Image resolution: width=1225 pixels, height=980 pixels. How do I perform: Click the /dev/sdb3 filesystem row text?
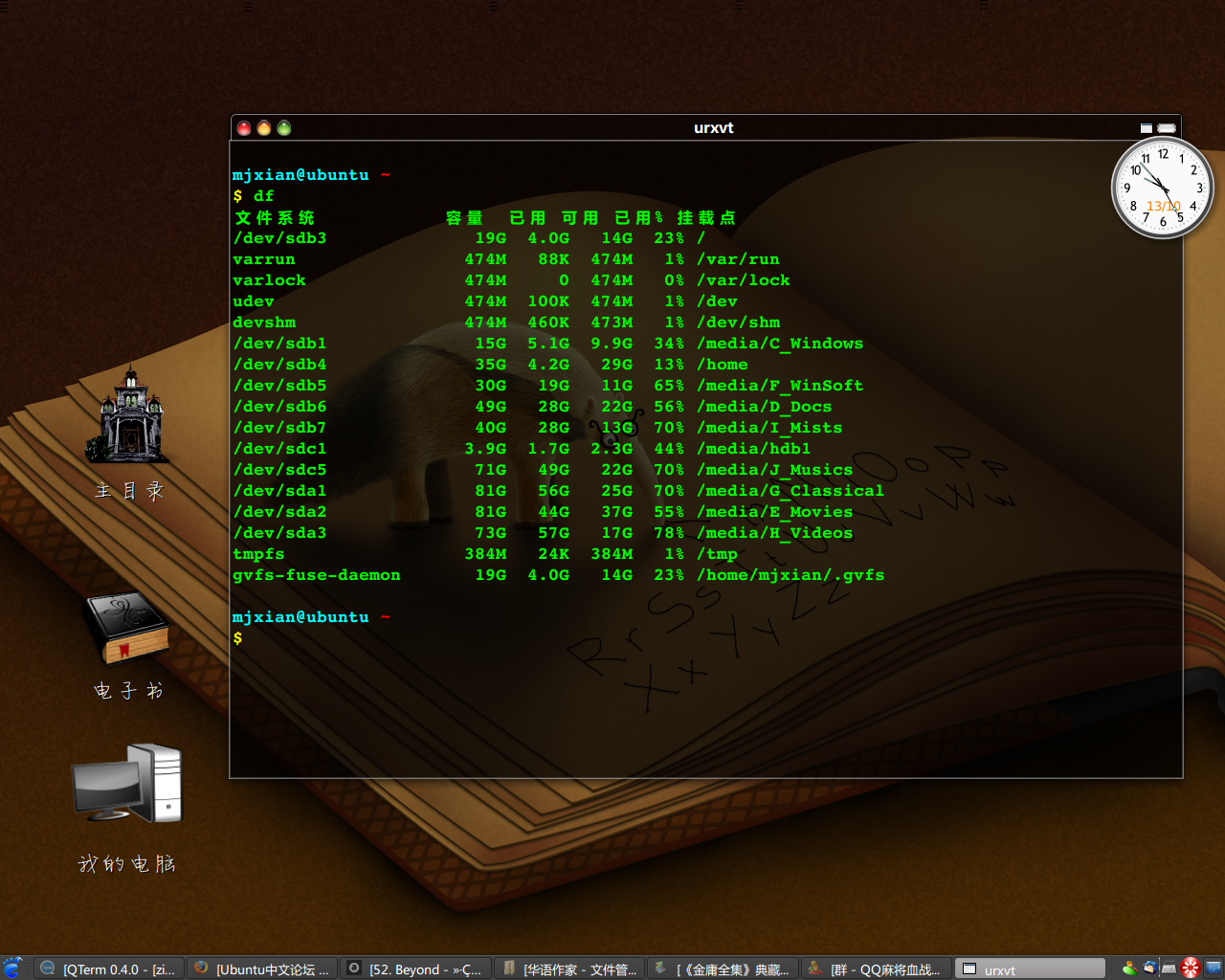tap(279, 238)
